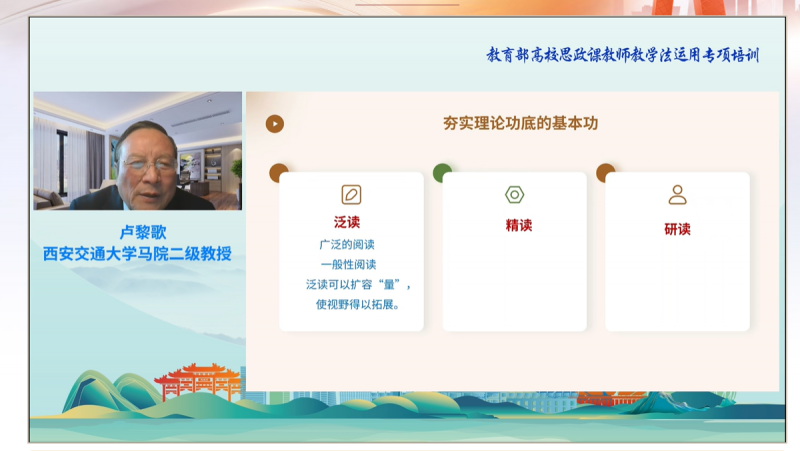Click the pencil icon above 泛读
800x451 pixels.
pos(351,195)
